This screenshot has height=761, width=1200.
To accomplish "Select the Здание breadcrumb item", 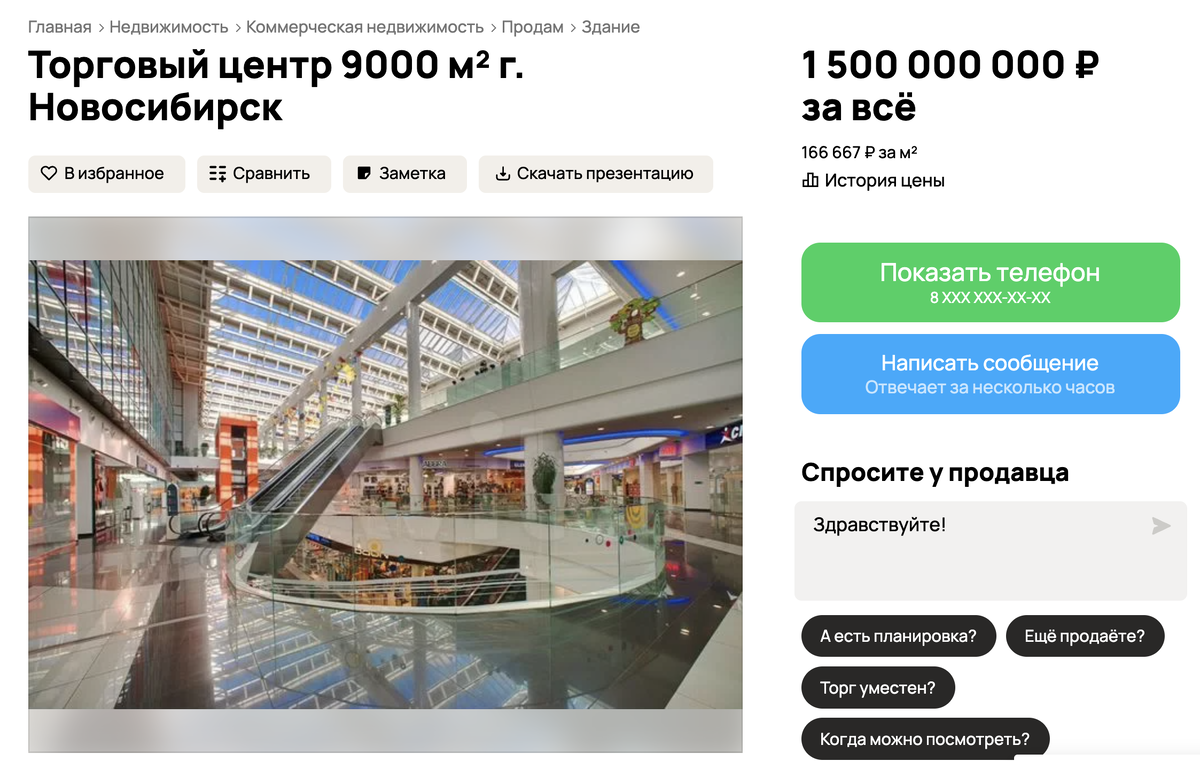I will pyautogui.click(x=611, y=27).
